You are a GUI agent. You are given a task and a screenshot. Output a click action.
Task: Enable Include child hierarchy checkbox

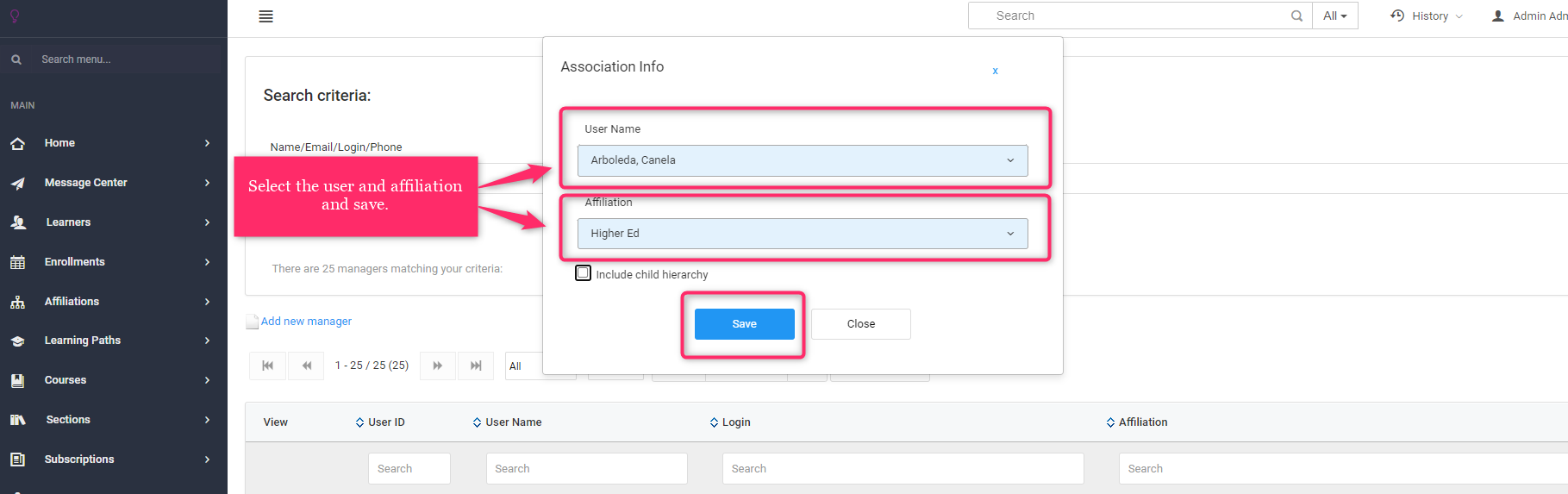click(x=584, y=273)
